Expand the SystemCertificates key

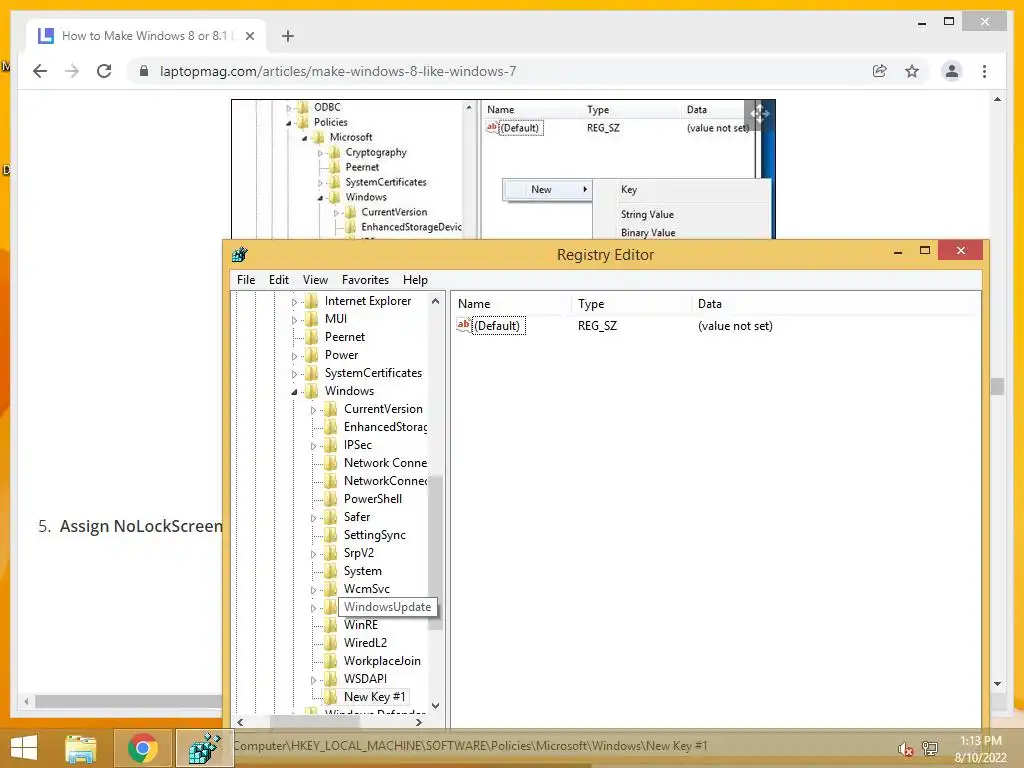pos(294,374)
